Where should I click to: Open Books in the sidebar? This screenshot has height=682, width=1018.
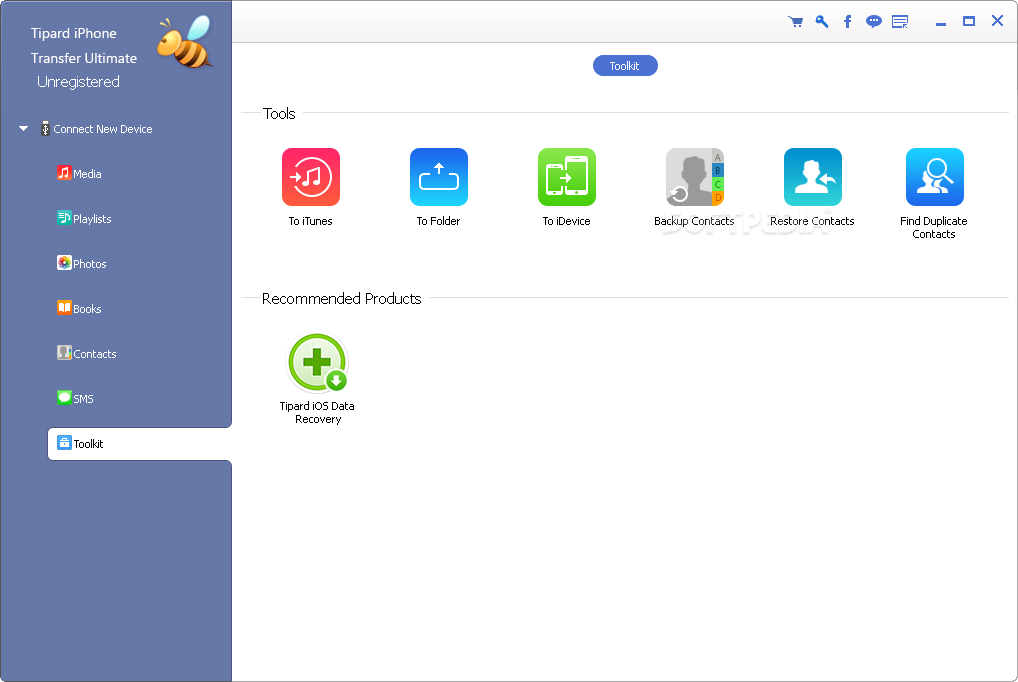(79, 309)
